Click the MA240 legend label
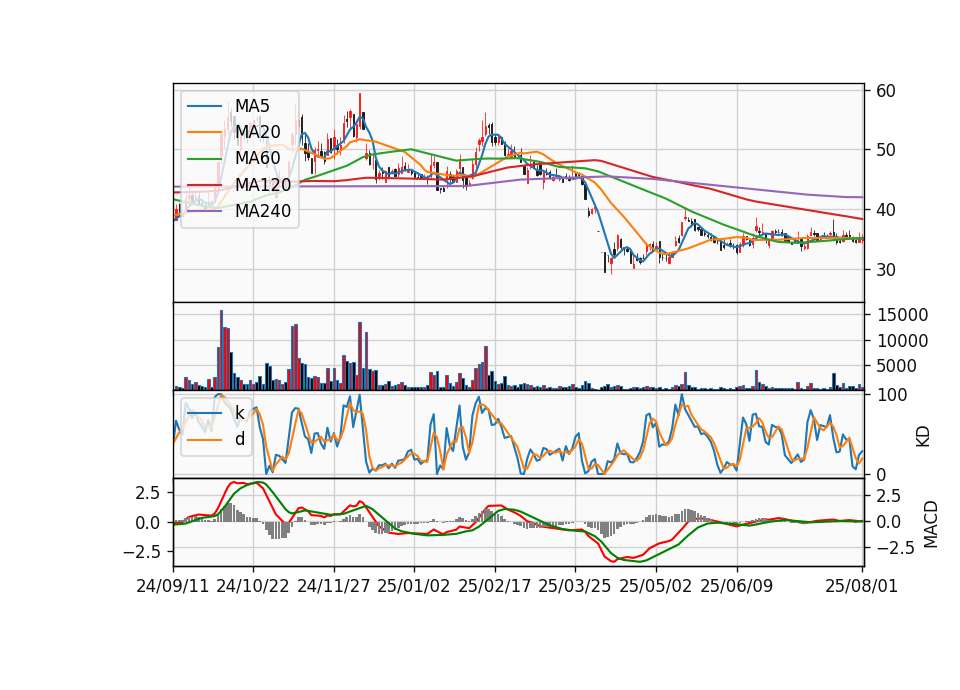This screenshot has height=690, width=960. pyautogui.click(x=263, y=211)
